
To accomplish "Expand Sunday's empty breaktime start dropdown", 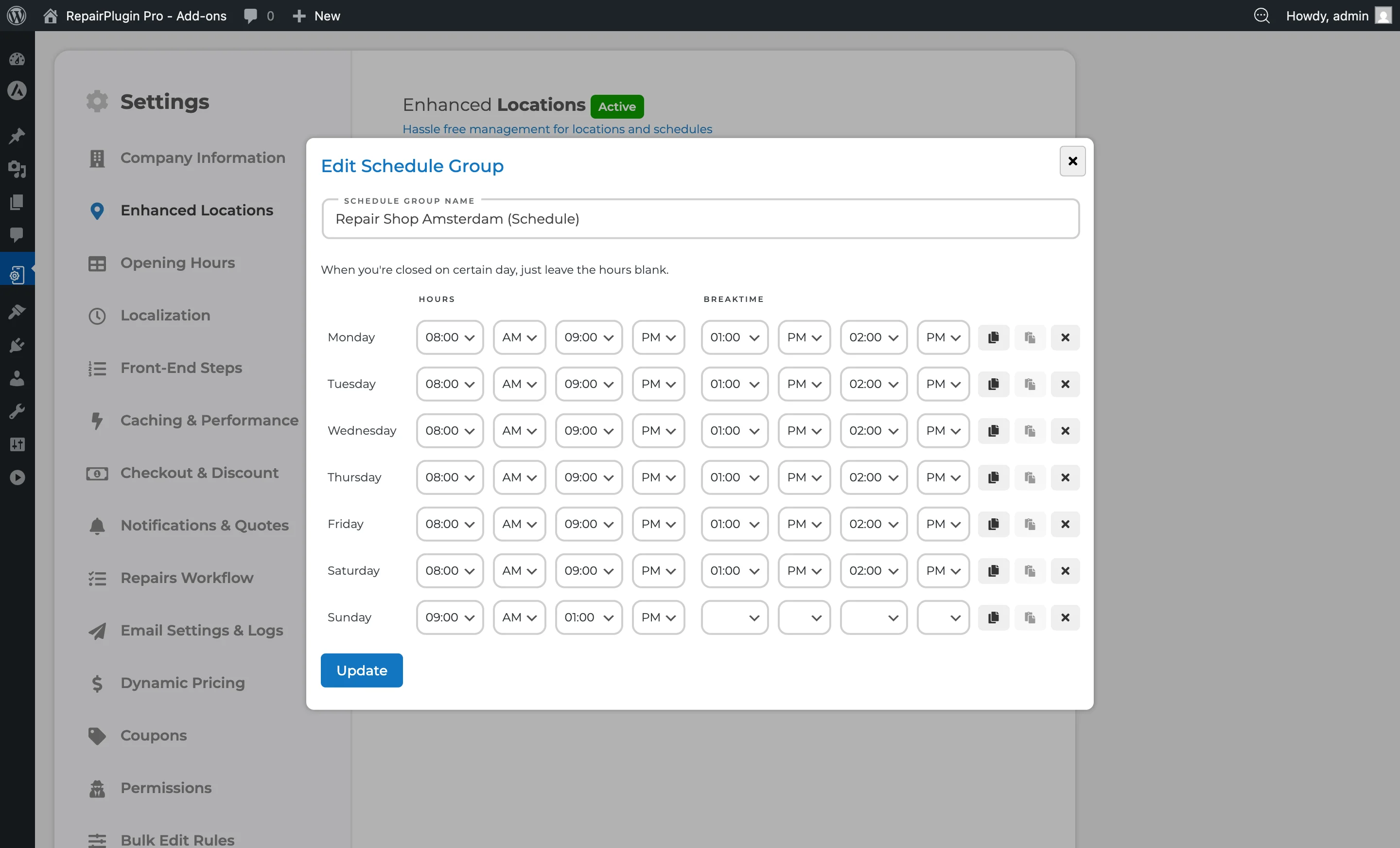I will tap(734, 617).
